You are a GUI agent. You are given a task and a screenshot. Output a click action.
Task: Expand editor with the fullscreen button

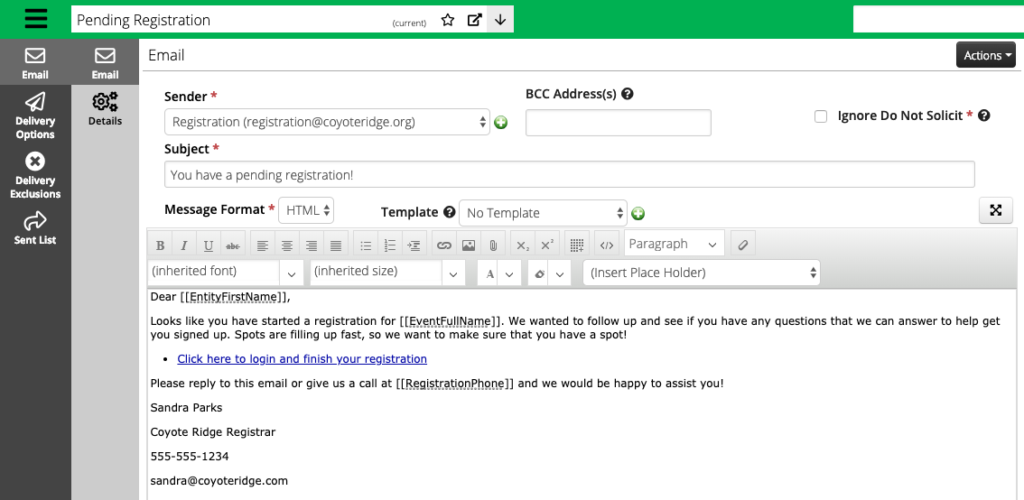(995, 210)
